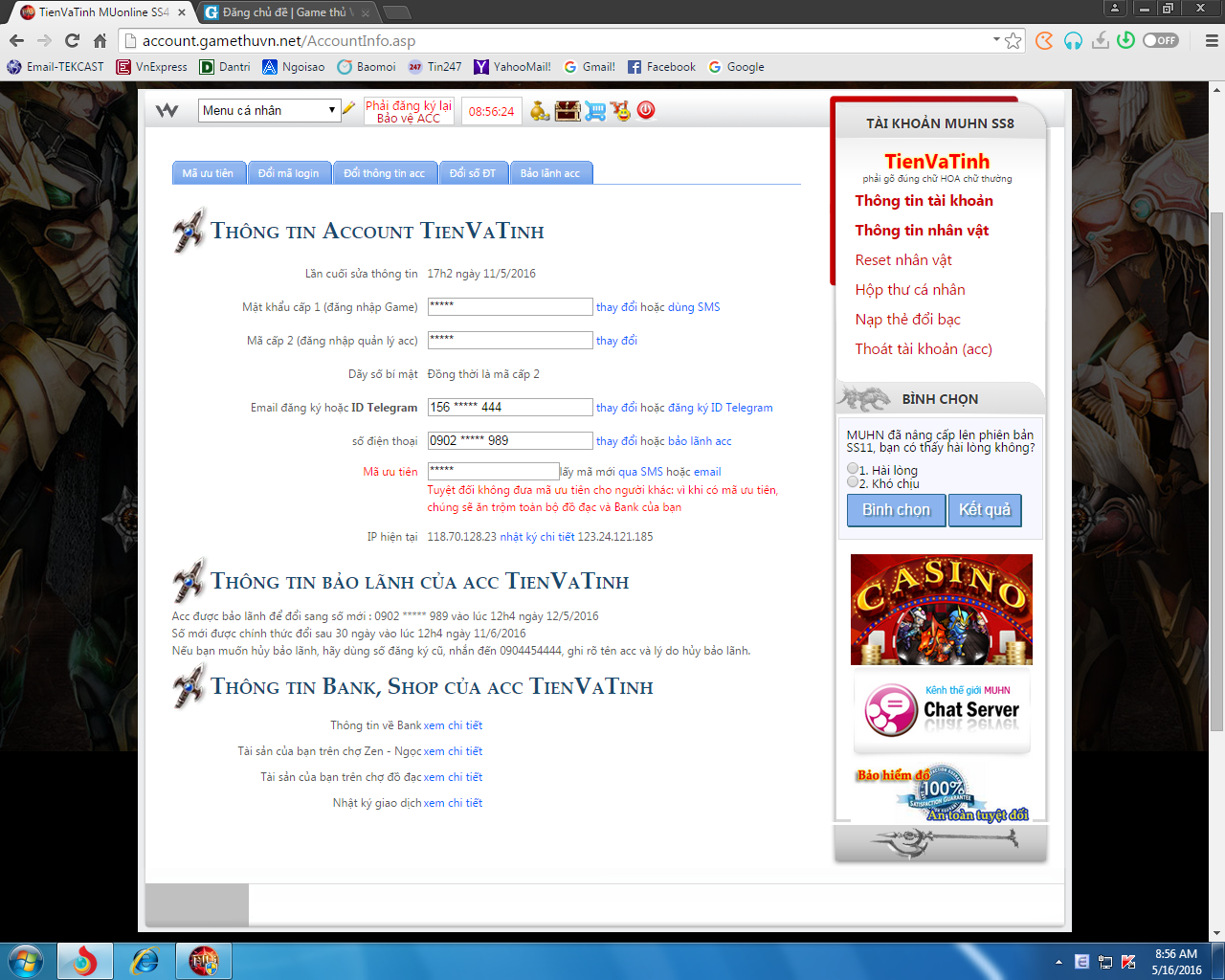Viewport: 1225px width, 980px height.
Task: Click the 'số điện thoại' input field
Action: click(x=510, y=440)
